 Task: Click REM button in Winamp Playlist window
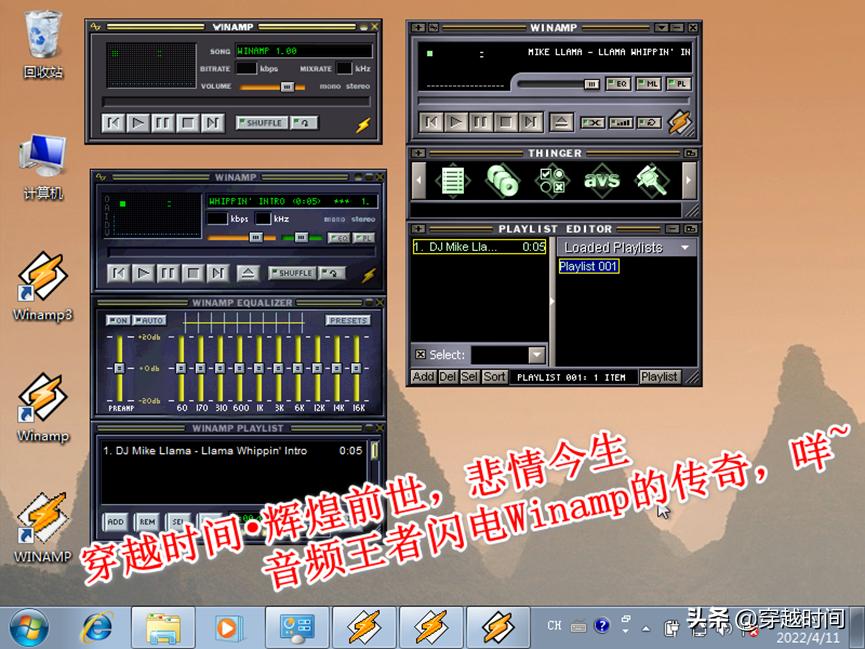147,522
